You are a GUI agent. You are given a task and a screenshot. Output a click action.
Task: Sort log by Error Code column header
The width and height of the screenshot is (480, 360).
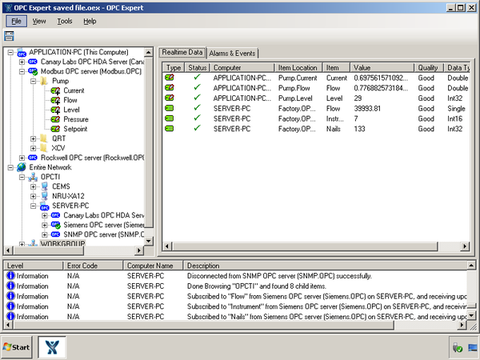point(93,266)
